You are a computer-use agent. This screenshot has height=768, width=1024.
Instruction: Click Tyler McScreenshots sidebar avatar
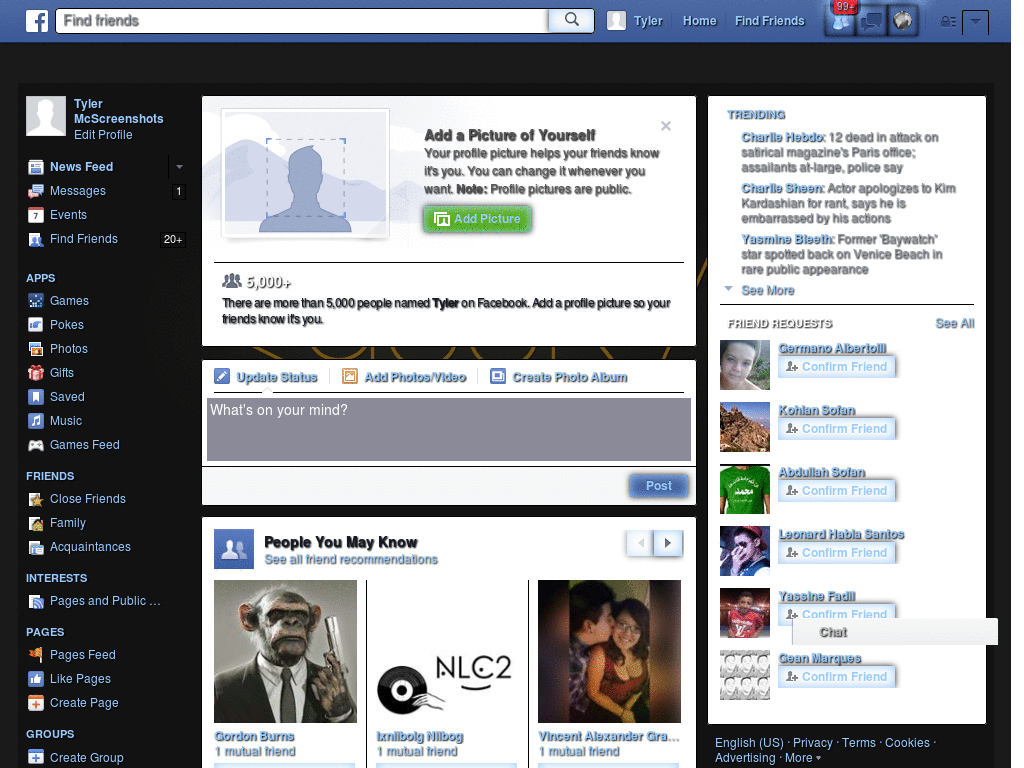pos(46,116)
